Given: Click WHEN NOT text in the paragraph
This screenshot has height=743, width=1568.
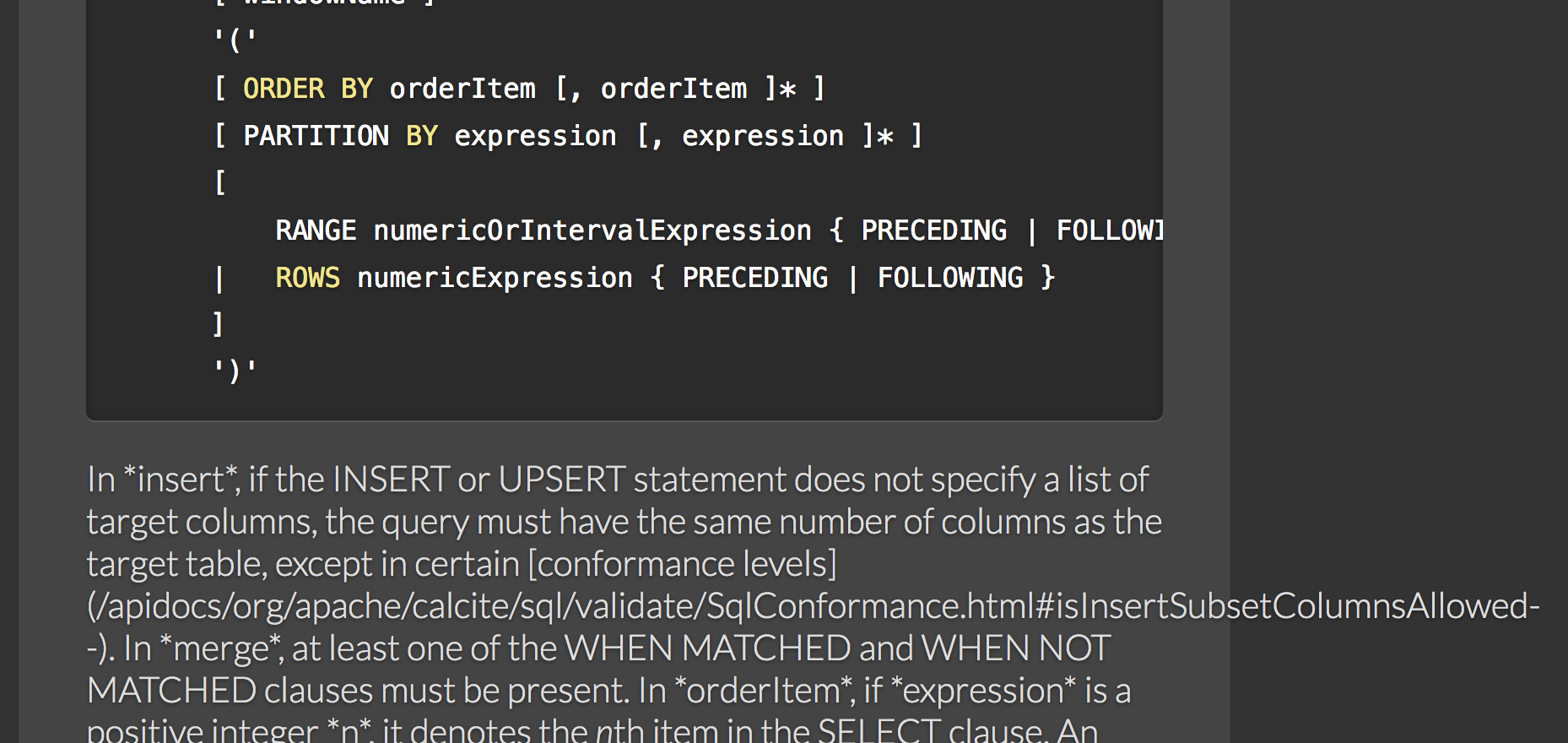Looking at the screenshot, I should click(1015, 648).
